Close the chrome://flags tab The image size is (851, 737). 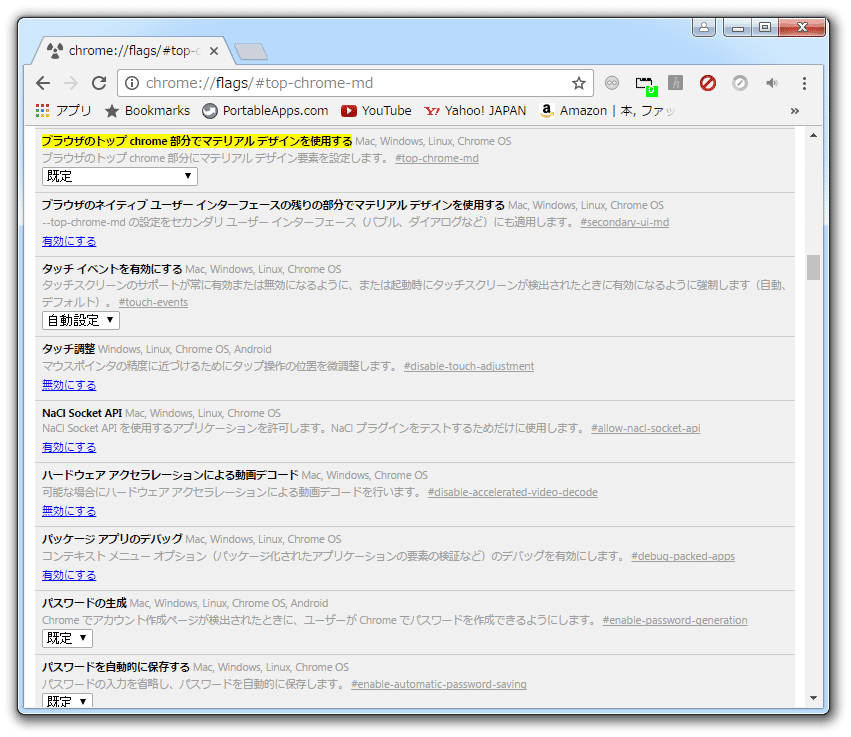tap(214, 51)
